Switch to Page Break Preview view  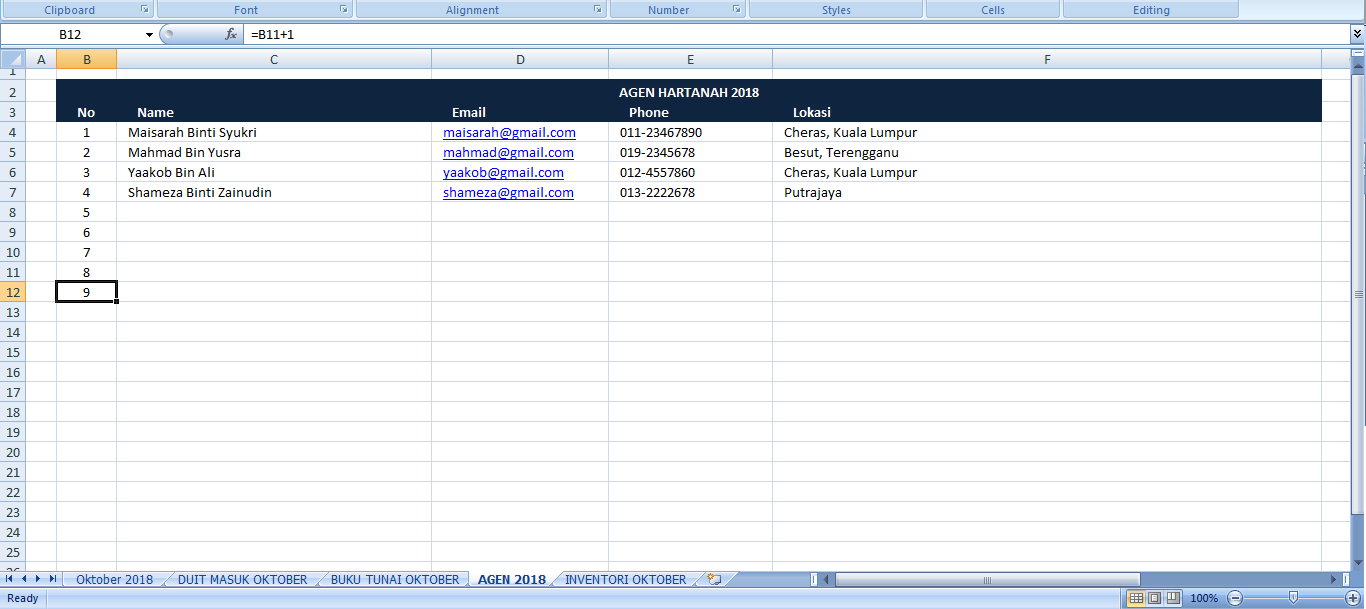pyautogui.click(x=1172, y=598)
